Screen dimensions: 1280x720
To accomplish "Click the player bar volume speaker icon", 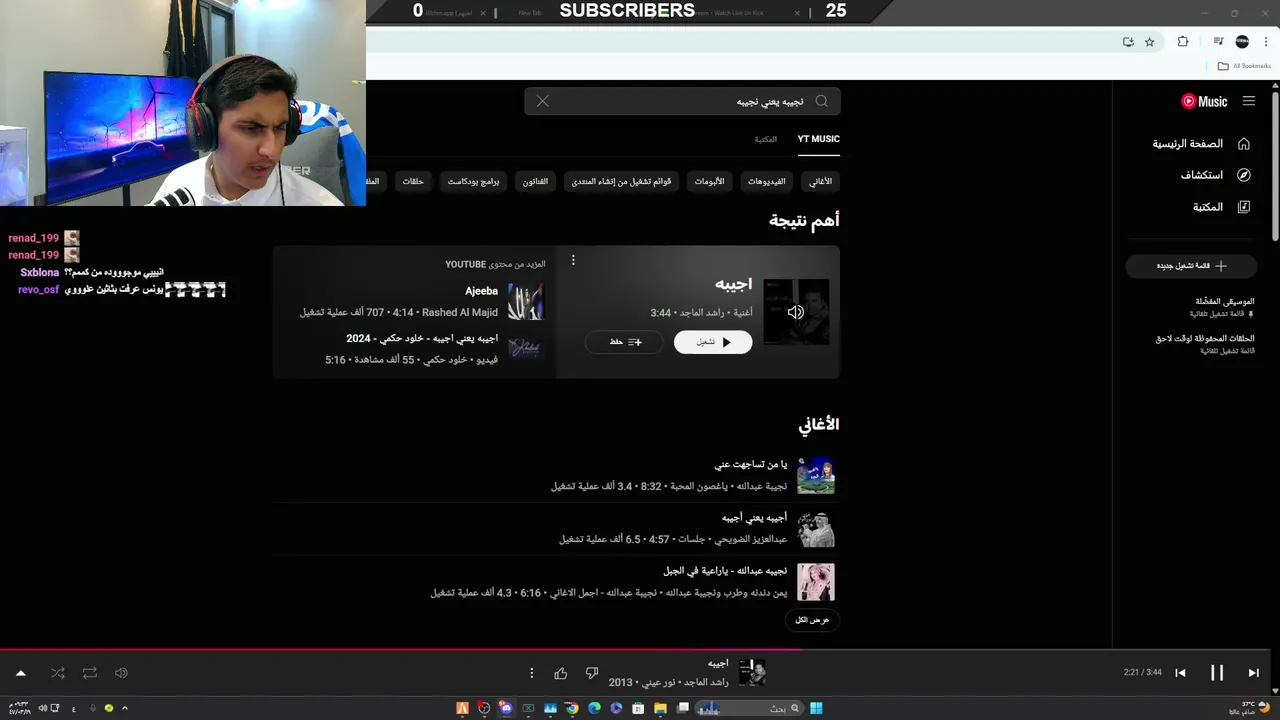I will (x=121, y=673).
